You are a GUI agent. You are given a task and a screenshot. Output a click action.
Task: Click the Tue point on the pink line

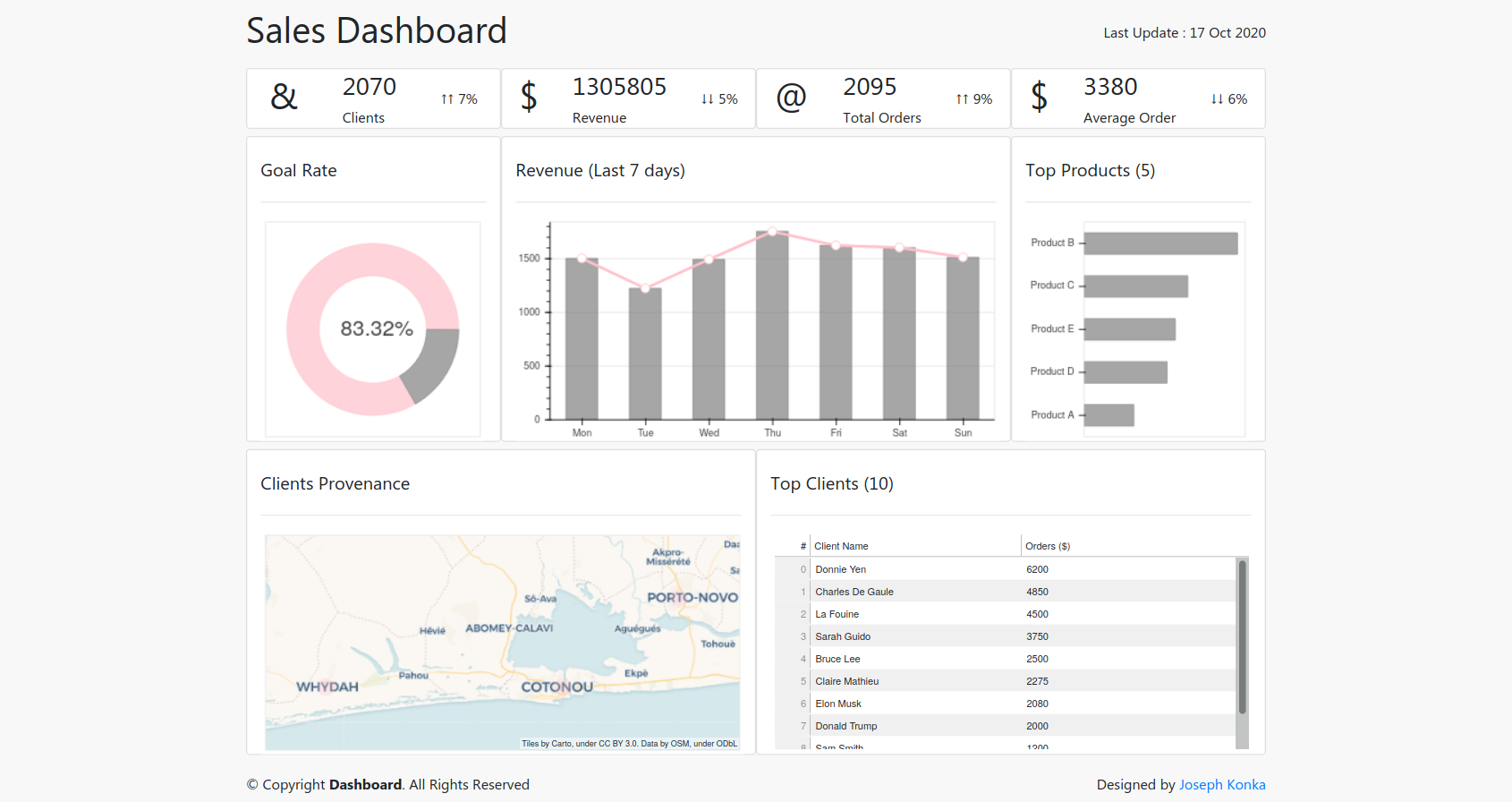[x=645, y=288]
